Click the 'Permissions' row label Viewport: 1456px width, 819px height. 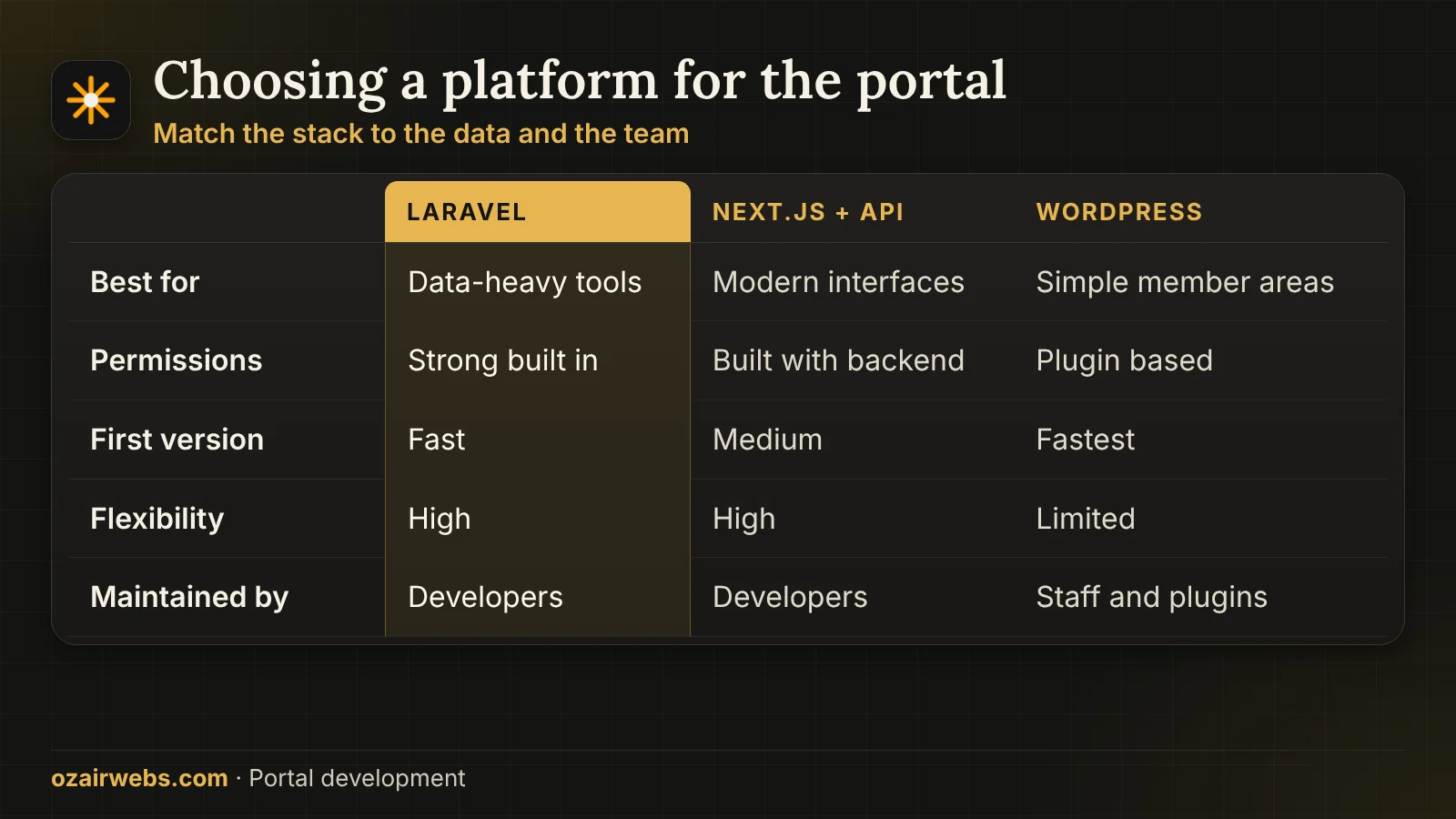pos(177,360)
